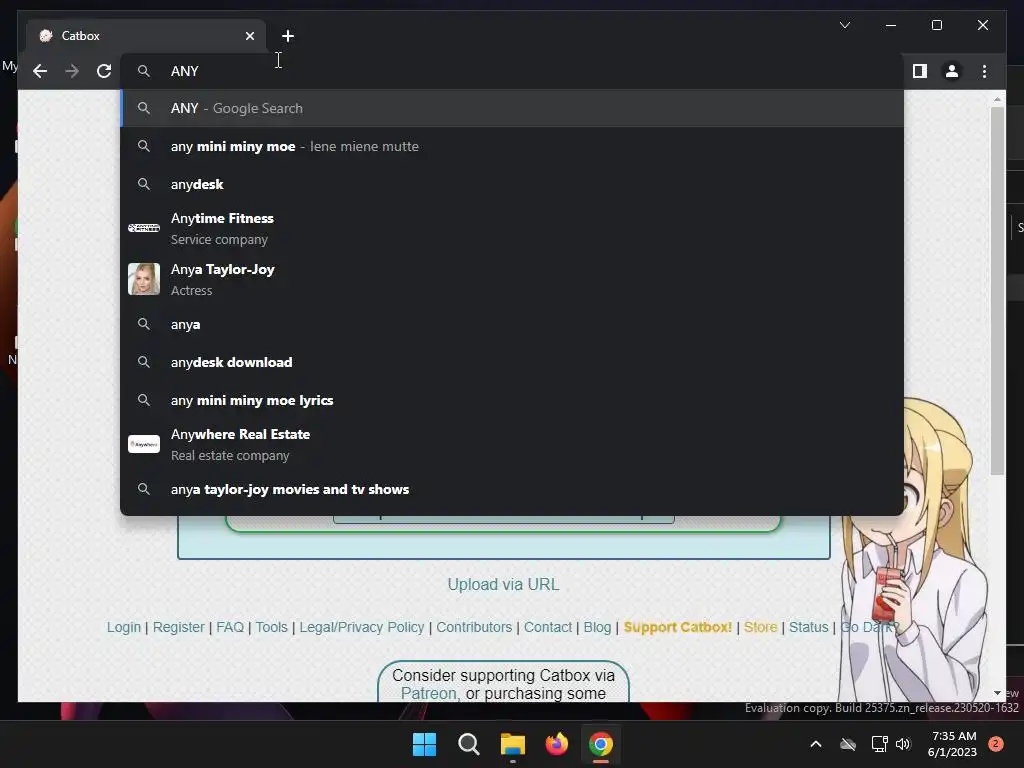The image size is (1024, 768).
Task: Reload the Catbox page
Action: click(104, 71)
